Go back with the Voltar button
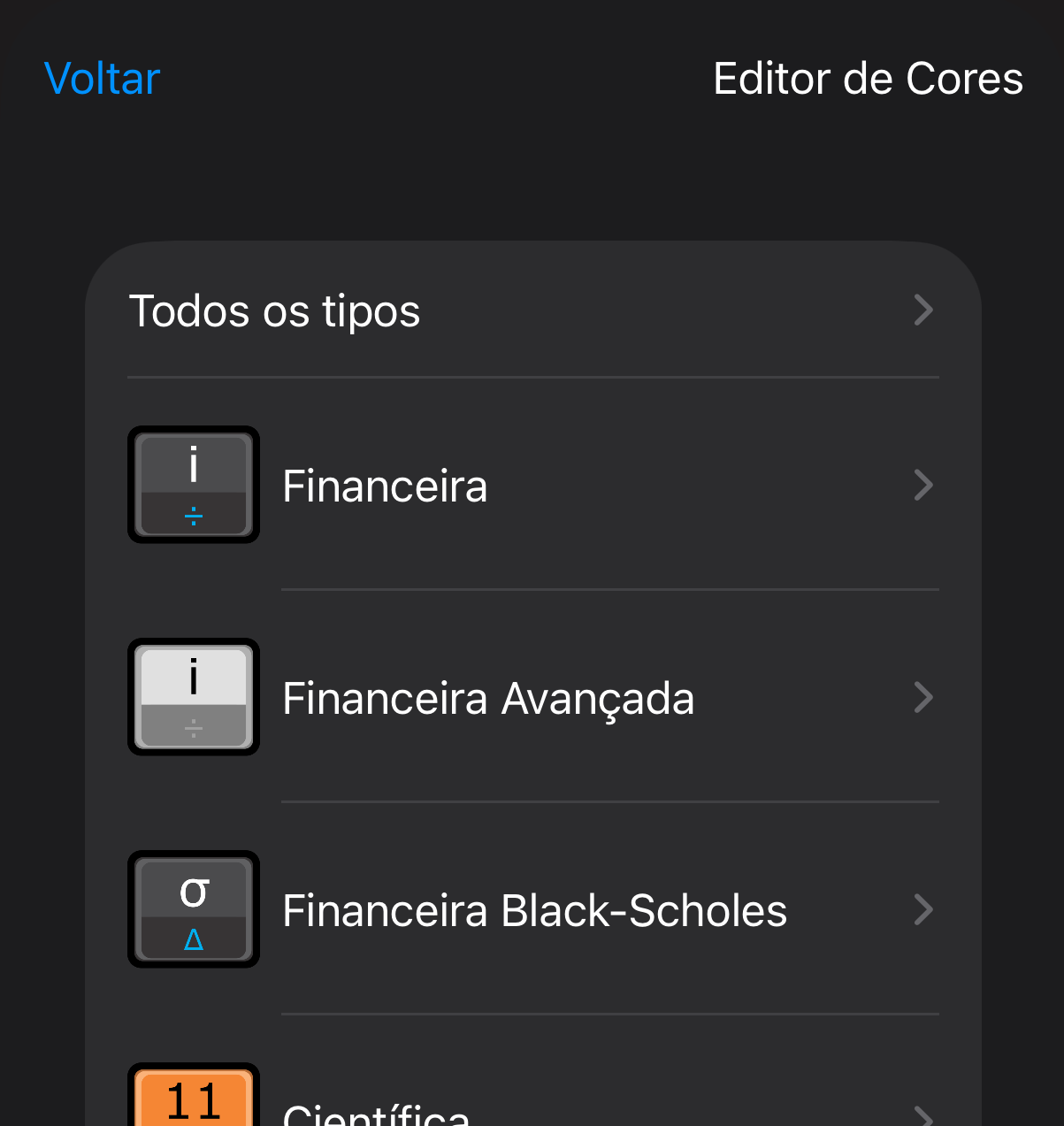Screen dimensions: 1064x1126 102,79
